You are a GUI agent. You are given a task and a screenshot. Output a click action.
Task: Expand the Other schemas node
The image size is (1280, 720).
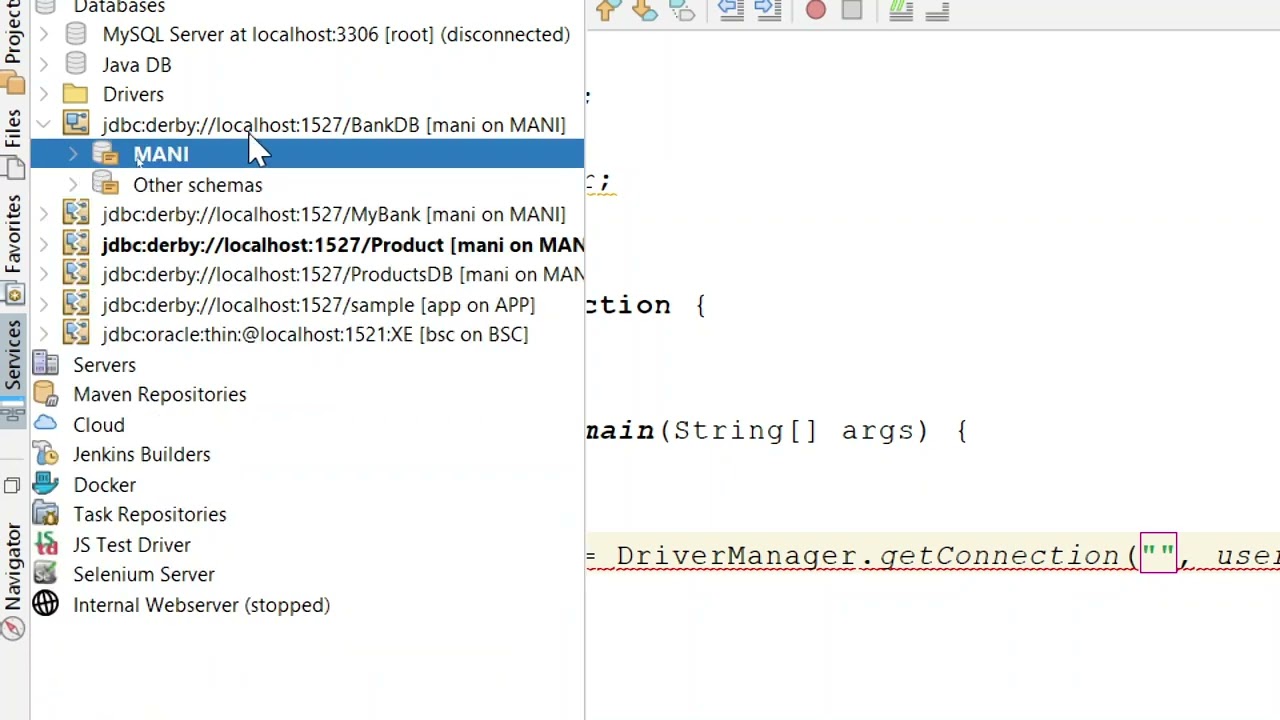click(73, 184)
